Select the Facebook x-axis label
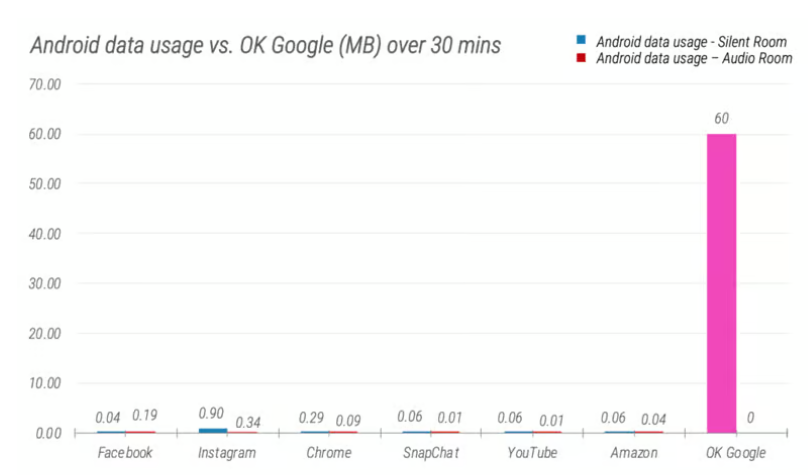Screen dimensions: 808x475 pyautogui.click(x=125, y=453)
